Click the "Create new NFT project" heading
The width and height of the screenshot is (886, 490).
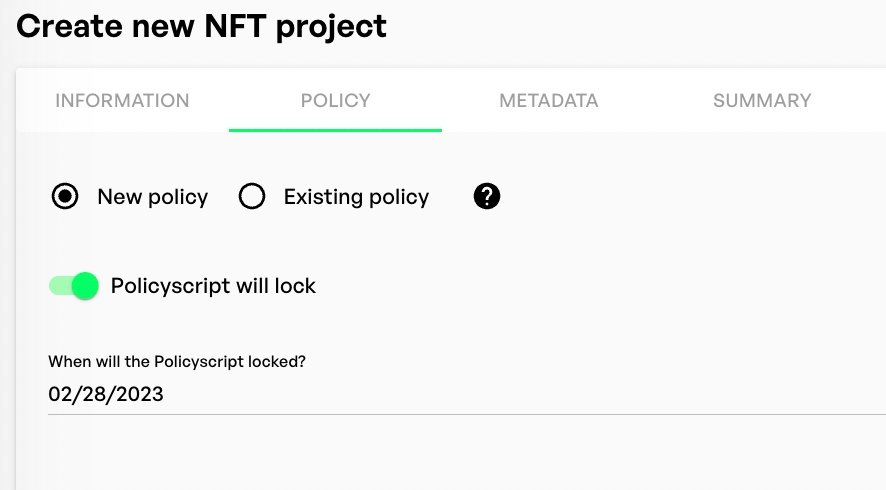(x=201, y=25)
